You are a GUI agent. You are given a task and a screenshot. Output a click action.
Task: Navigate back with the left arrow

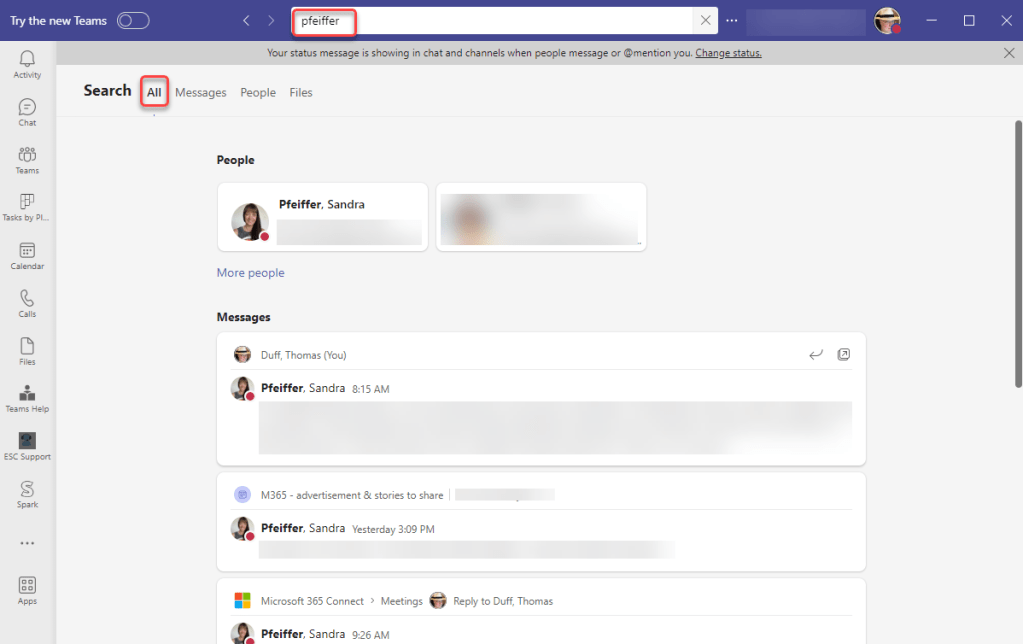point(247,21)
